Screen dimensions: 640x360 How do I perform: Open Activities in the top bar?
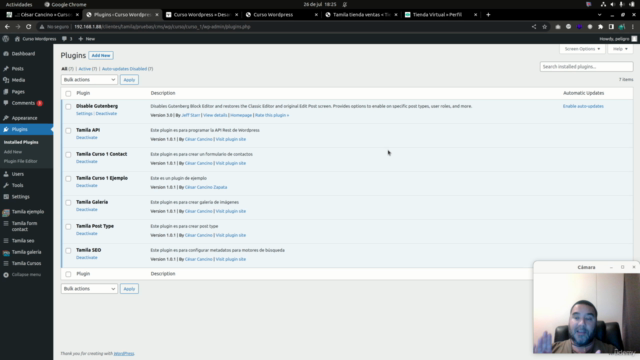tap(19, 4)
